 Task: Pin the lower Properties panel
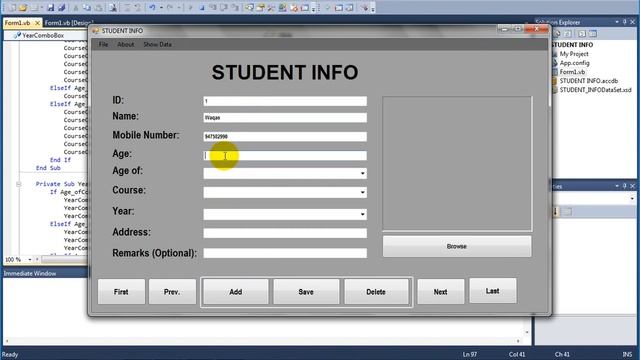click(624, 186)
